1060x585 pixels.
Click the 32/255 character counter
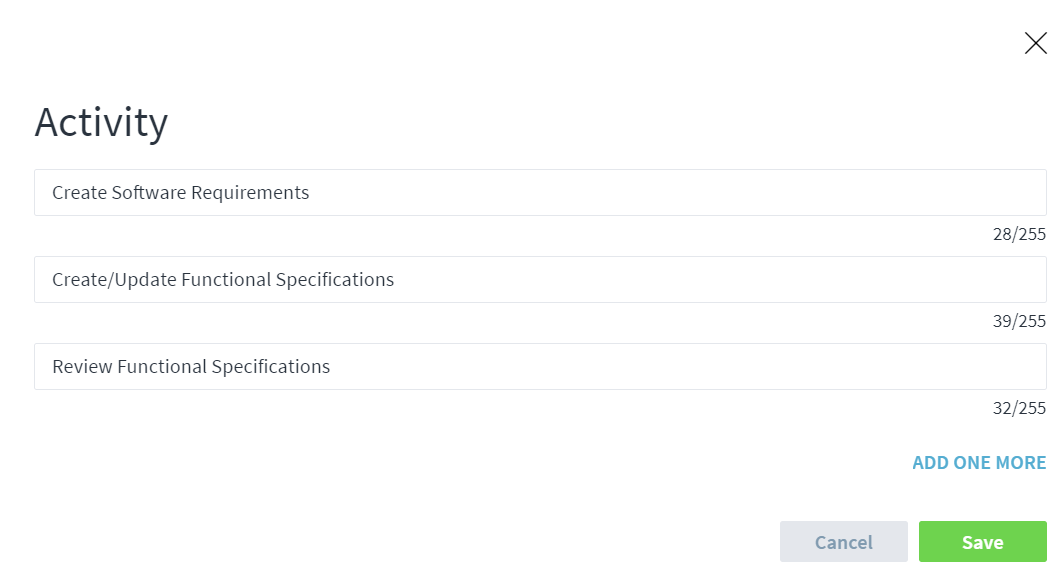1019,408
